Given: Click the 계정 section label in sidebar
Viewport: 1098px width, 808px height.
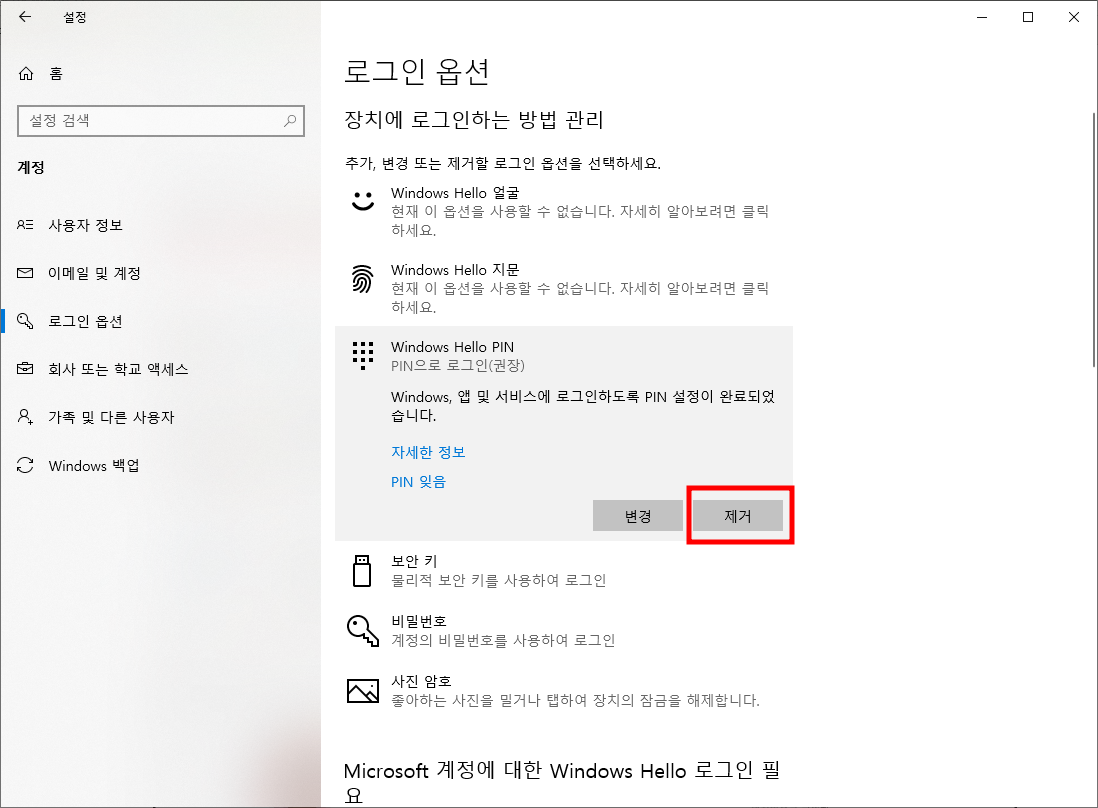Looking at the screenshot, I should (31, 167).
